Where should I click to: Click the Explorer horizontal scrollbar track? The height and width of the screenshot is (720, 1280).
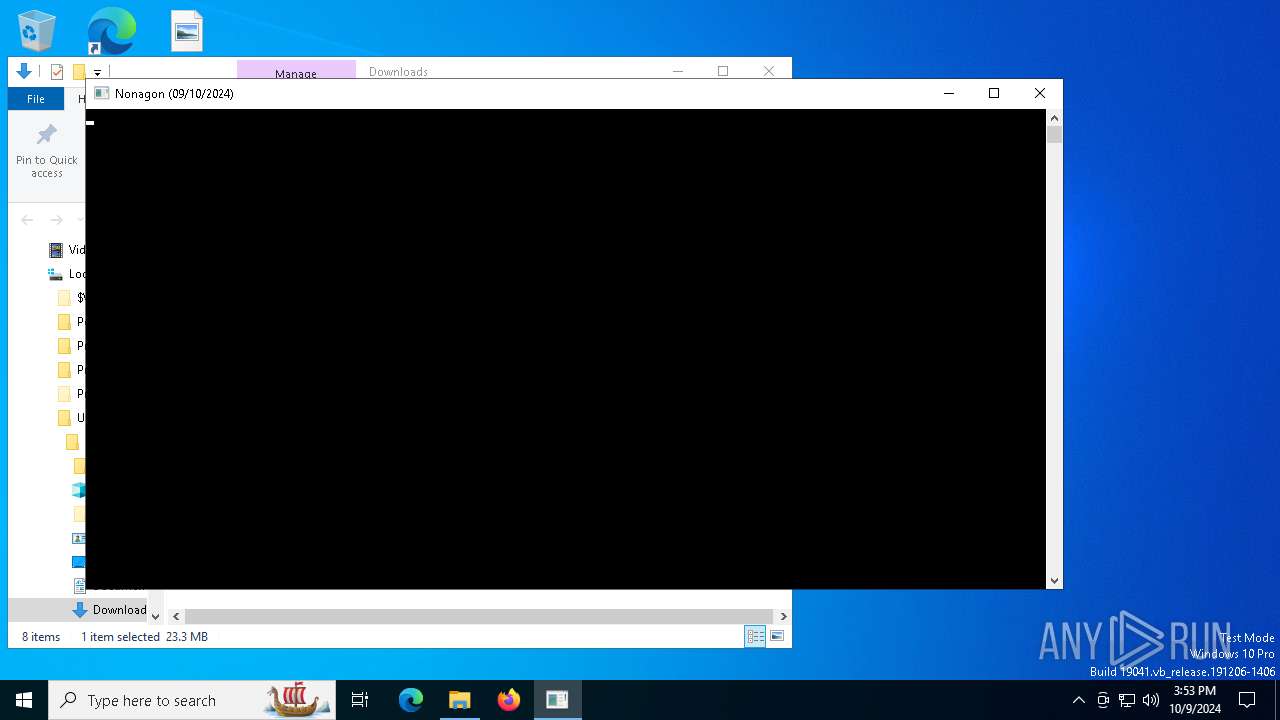479,617
